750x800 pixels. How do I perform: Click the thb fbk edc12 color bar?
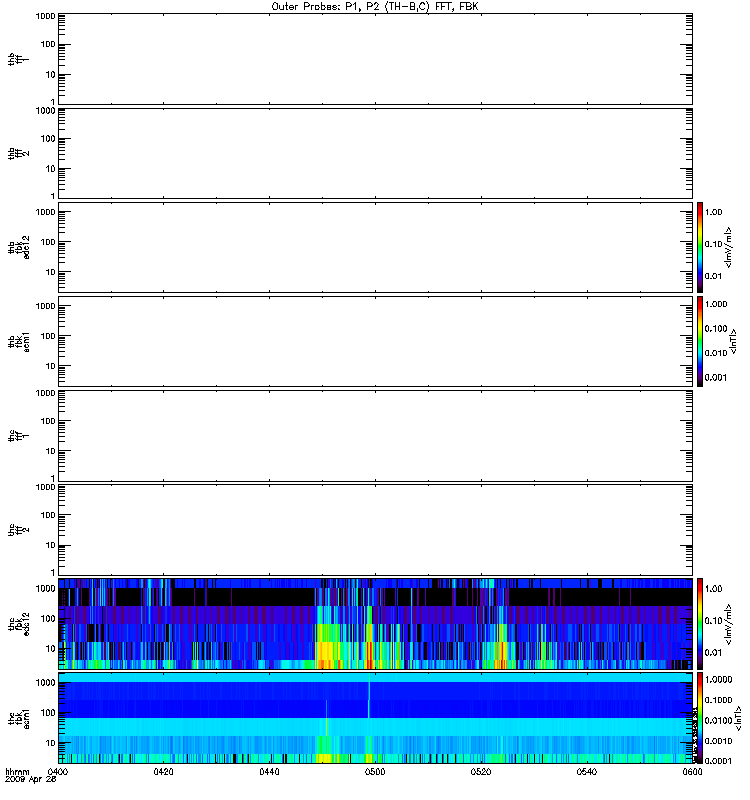700,247
